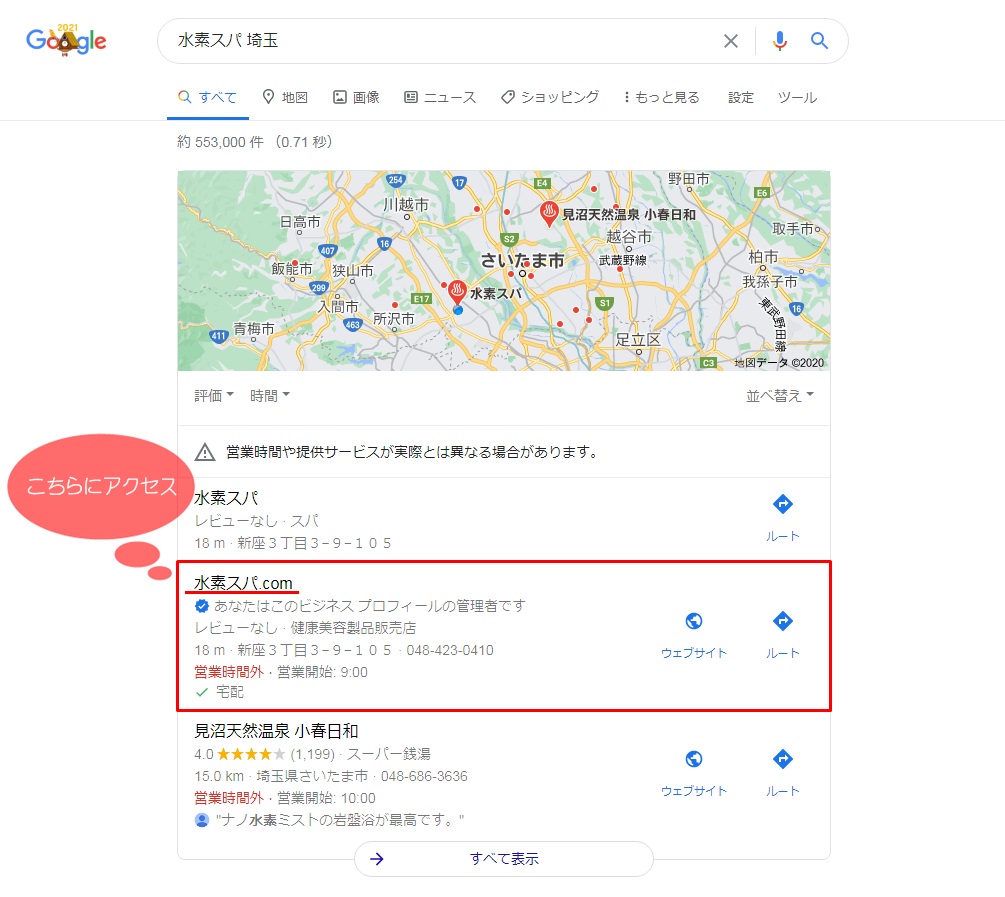
Task: Open ツール options
Action: click(x=797, y=97)
